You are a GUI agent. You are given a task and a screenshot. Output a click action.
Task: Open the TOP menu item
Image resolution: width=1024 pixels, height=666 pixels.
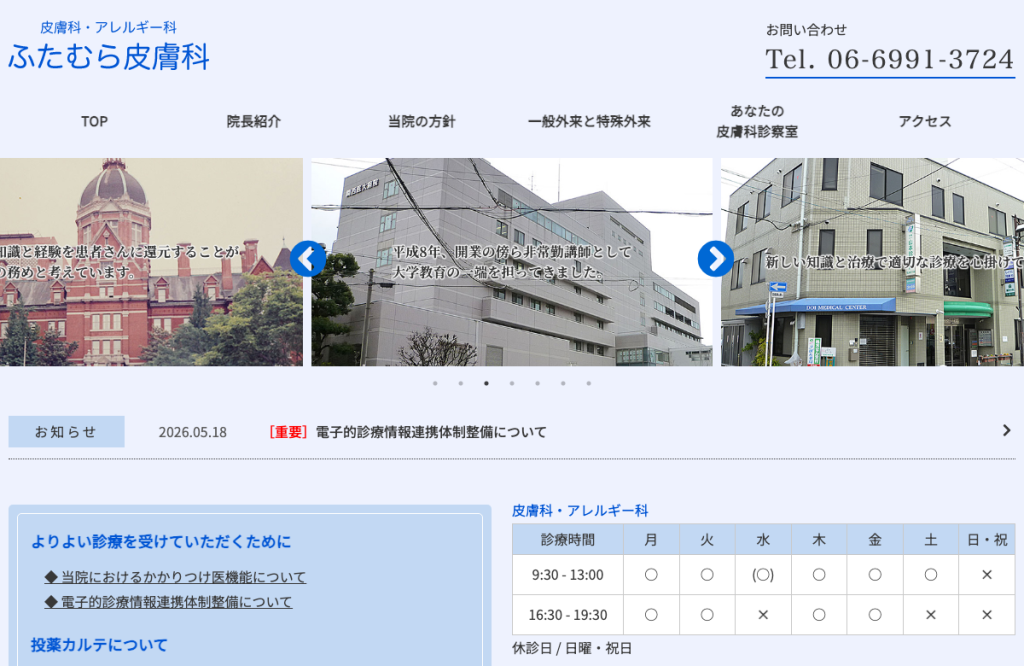[x=95, y=121]
